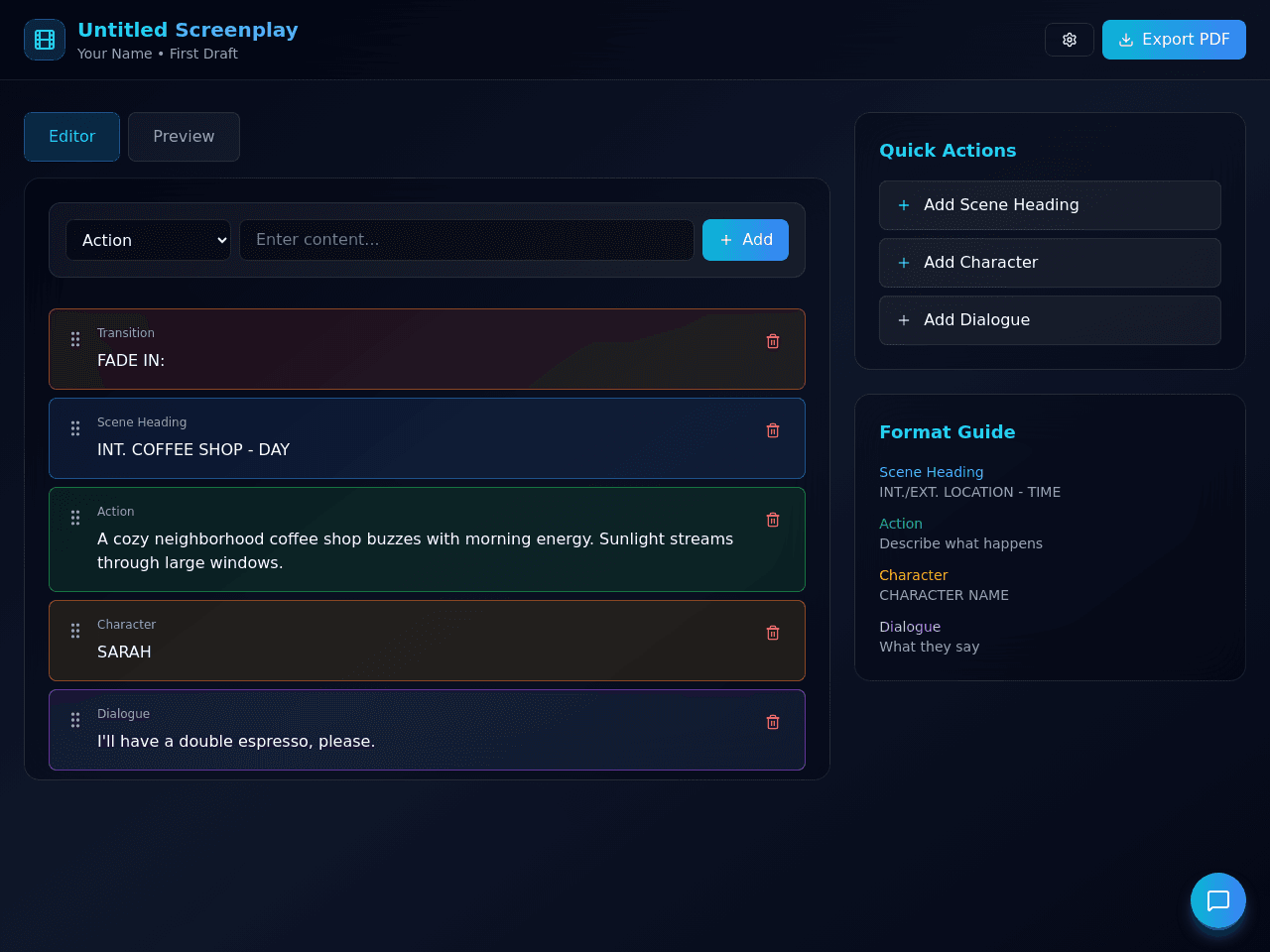Click the Add button next to content field
Image resolution: width=1270 pixels, height=952 pixels.
(745, 240)
